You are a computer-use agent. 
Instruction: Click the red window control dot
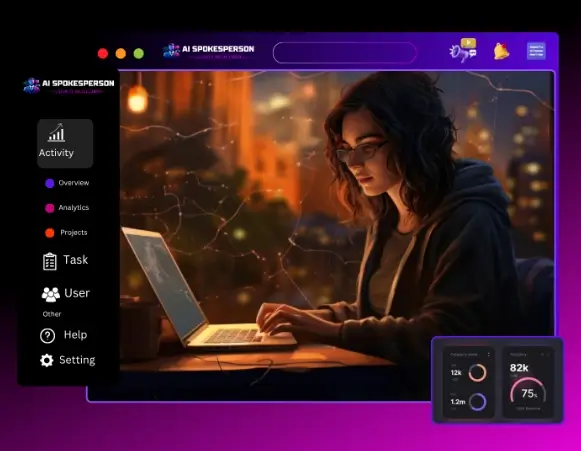(x=103, y=53)
